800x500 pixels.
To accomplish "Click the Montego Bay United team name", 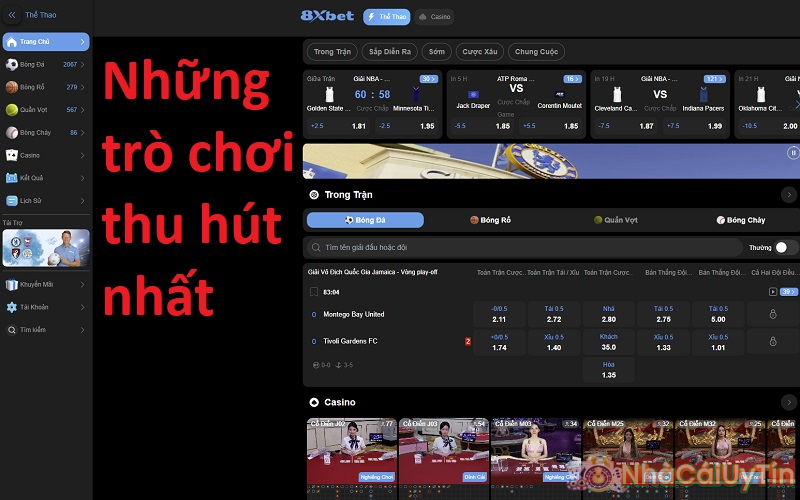I will (x=354, y=314).
